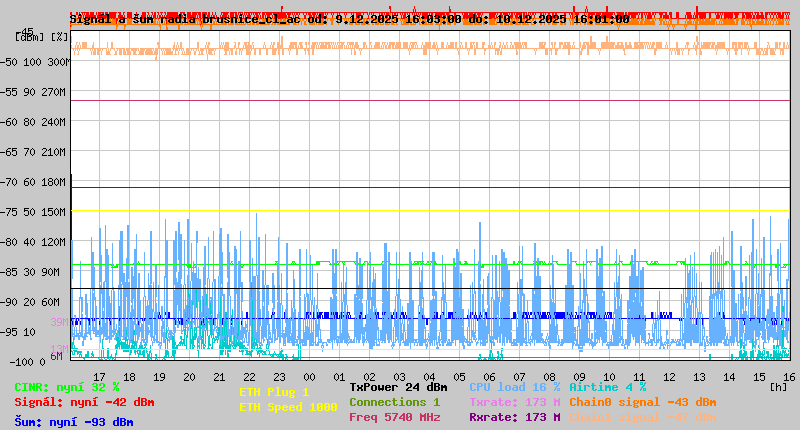Click the -55 90 270M axis label
Screen dimensions: 800x430
pyautogui.click(x=33, y=92)
